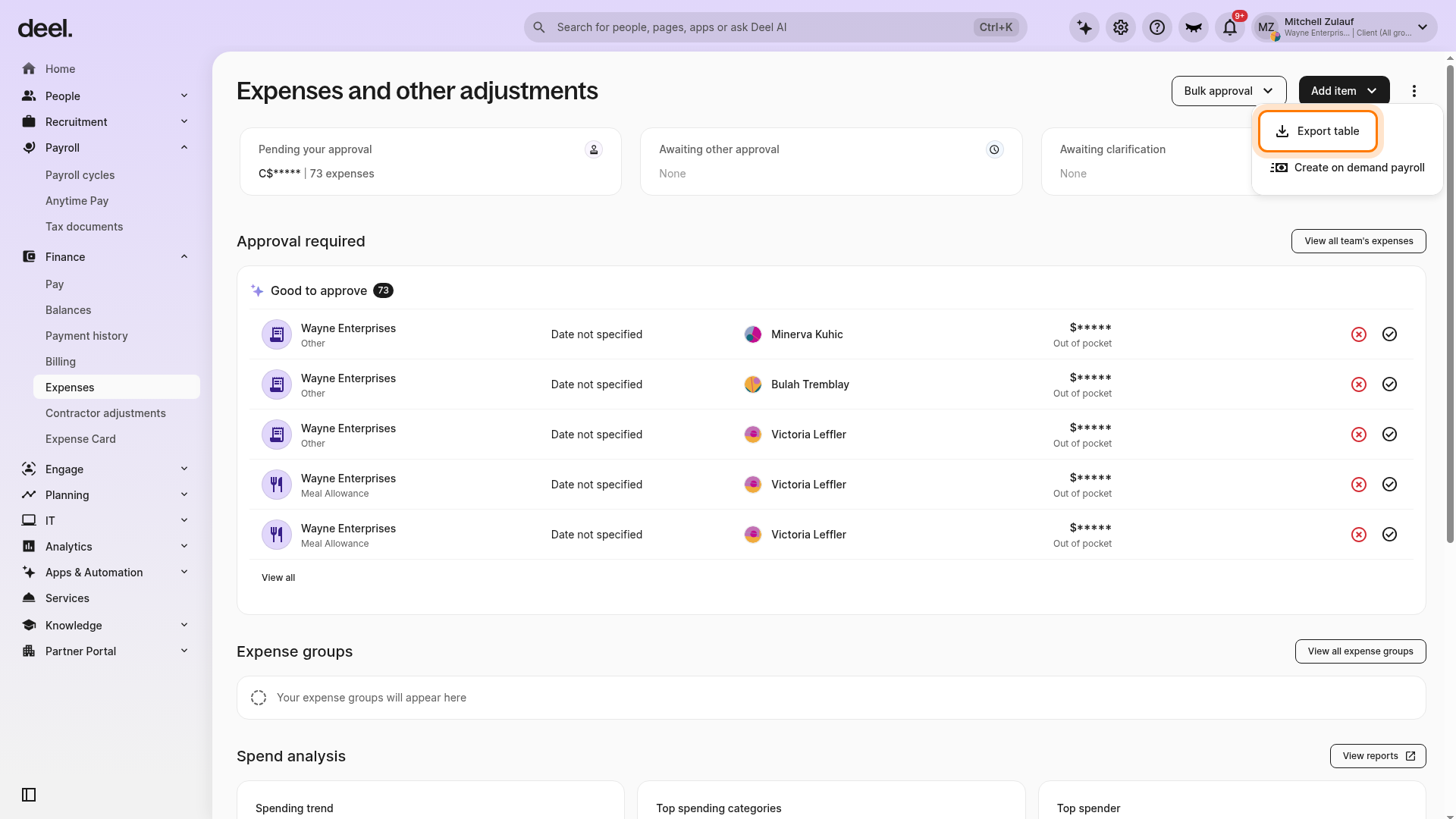Expand the Analytics sidebar section

point(184,546)
